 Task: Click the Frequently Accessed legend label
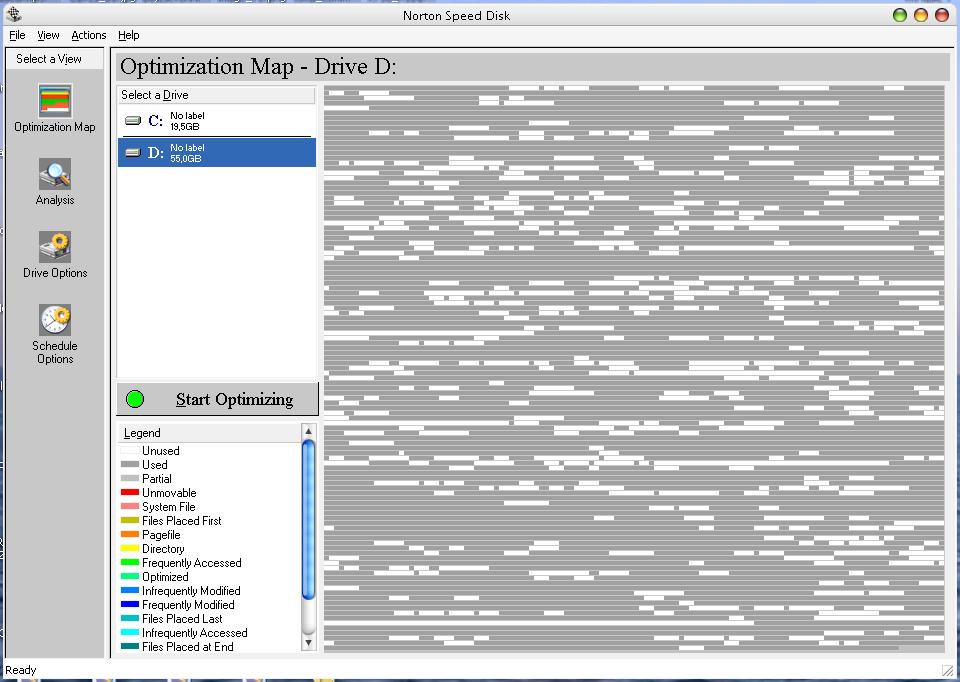pyautogui.click(x=192, y=563)
